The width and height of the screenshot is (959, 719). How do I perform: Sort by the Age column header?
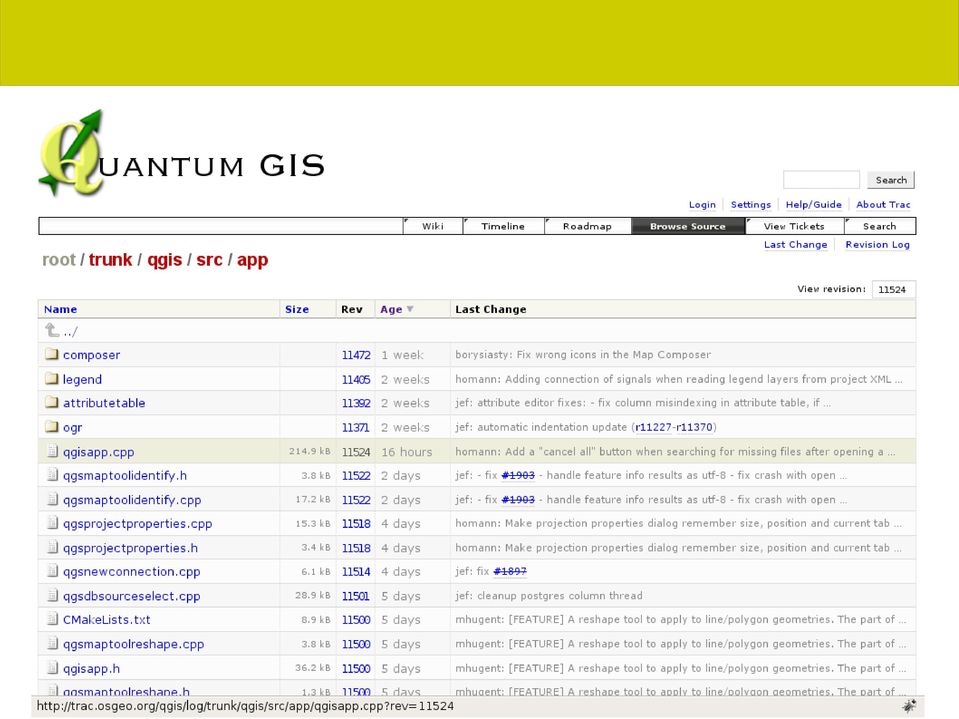click(391, 309)
